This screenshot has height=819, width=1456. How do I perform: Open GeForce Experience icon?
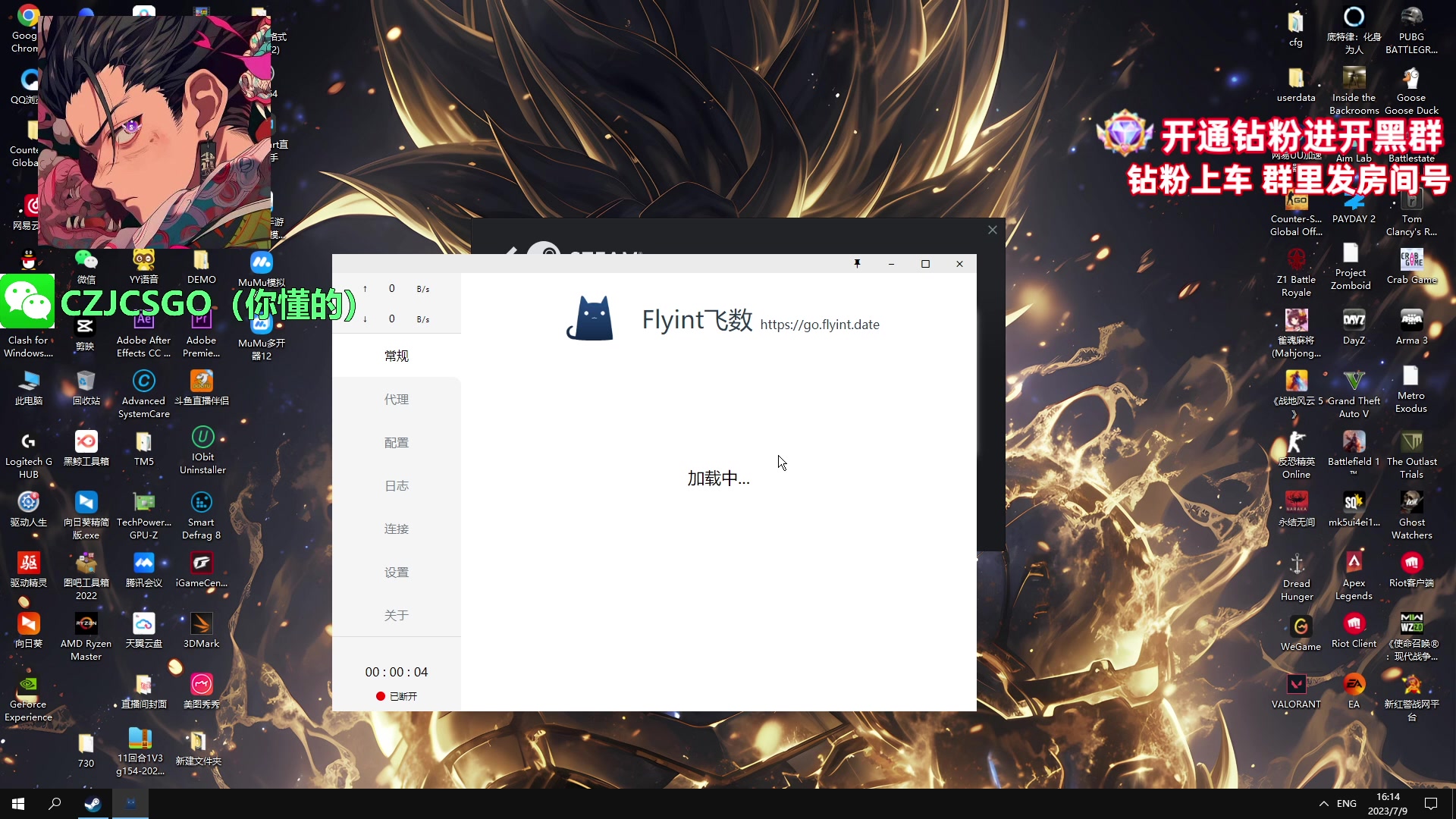[x=27, y=684]
